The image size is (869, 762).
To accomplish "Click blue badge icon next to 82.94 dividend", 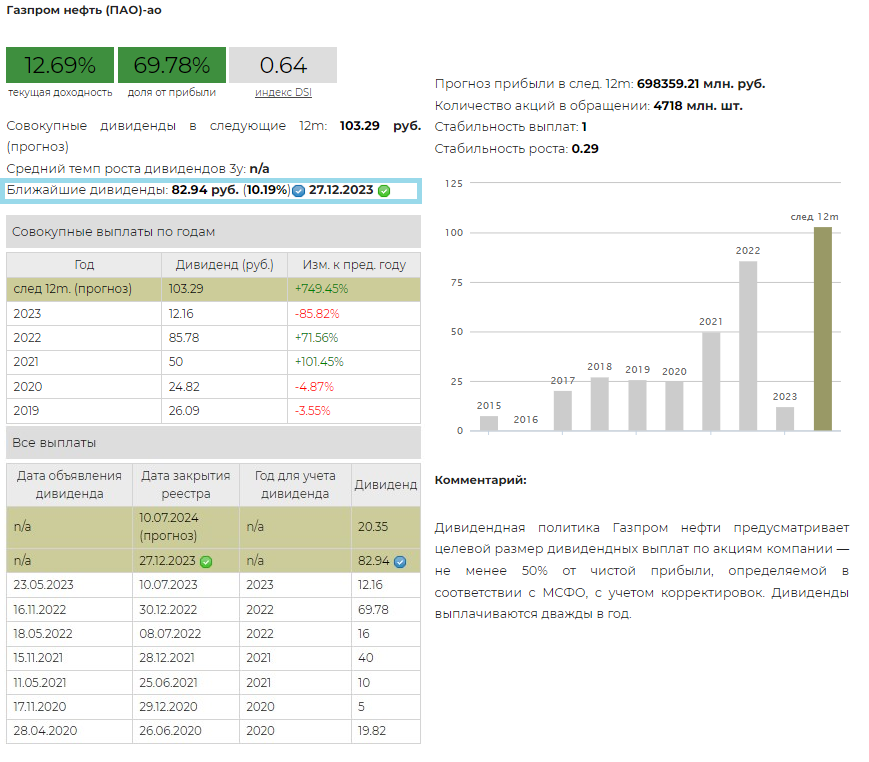I will [400, 562].
